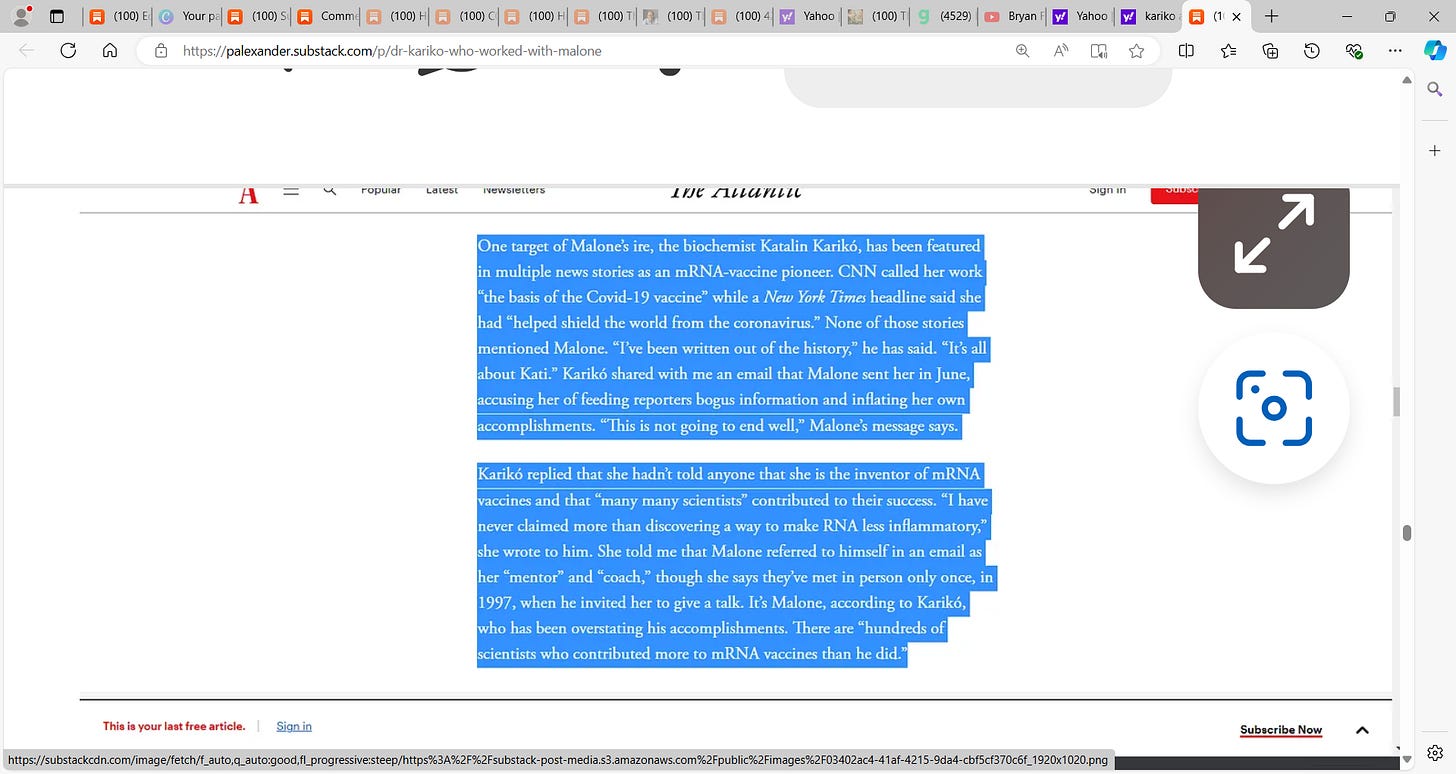Click the scrollbar down arrow

pyautogui.click(x=1406, y=762)
